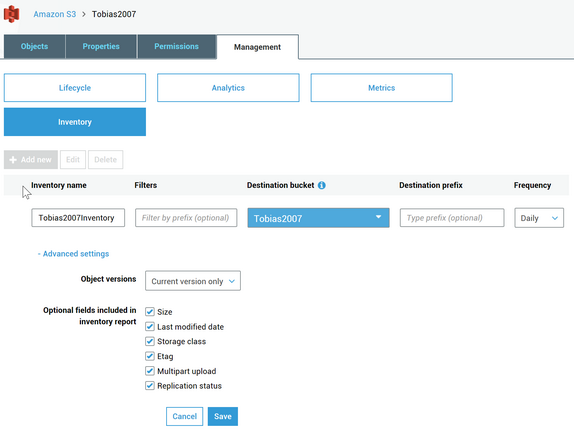Switch to the Permissions tab
The height and width of the screenshot is (434, 574).
(x=176, y=46)
